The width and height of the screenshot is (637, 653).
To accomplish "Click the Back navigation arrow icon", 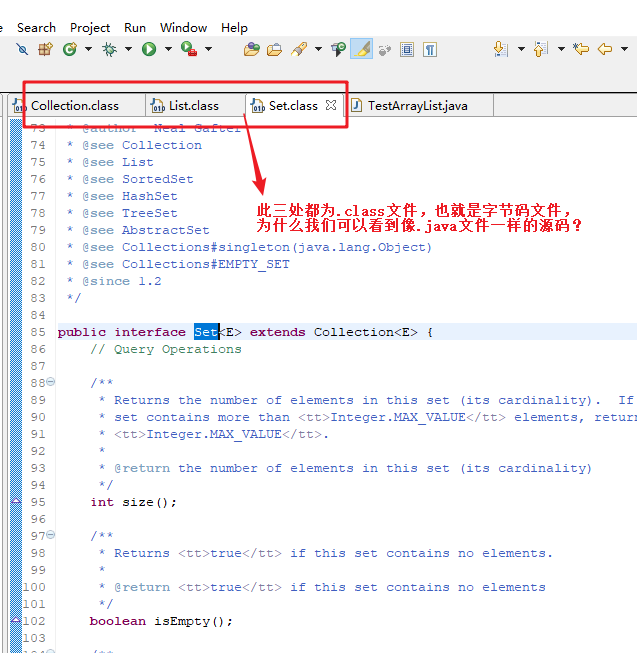I will pyautogui.click(x=605, y=49).
